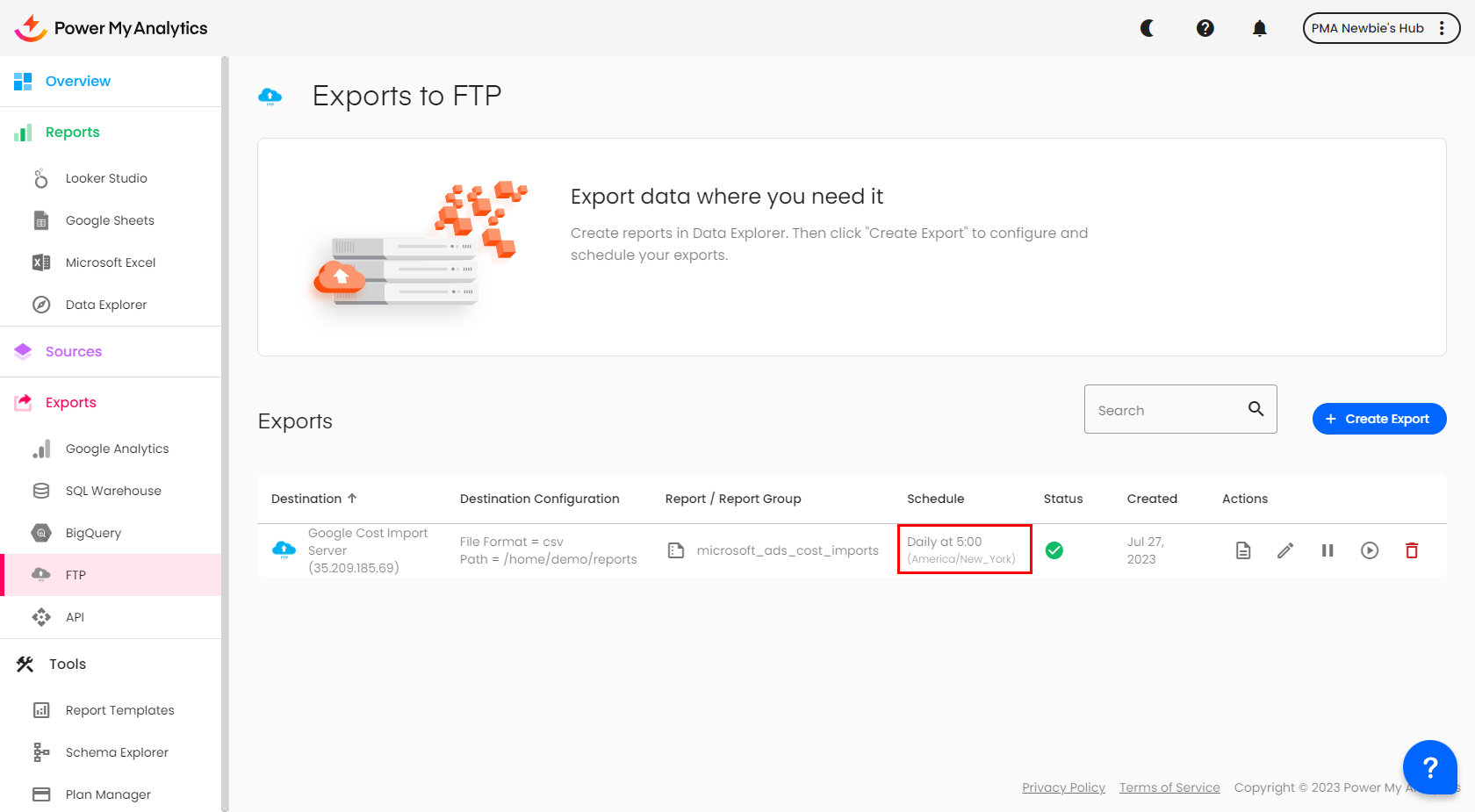The image size is (1475, 812).
Task: Open notifications bell icon
Action: tap(1259, 28)
